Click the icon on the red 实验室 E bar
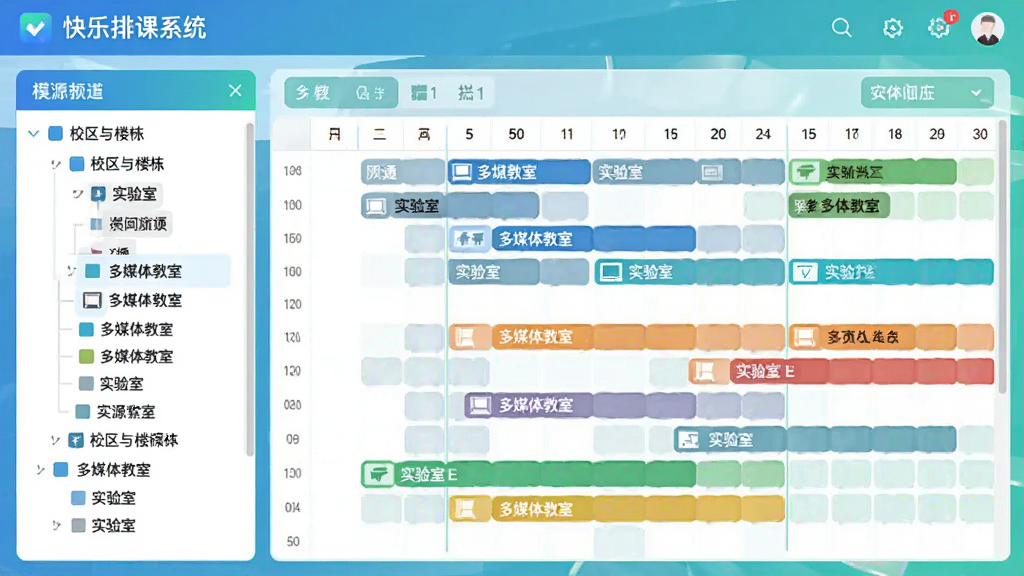This screenshot has height=576, width=1024. click(x=705, y=371)
